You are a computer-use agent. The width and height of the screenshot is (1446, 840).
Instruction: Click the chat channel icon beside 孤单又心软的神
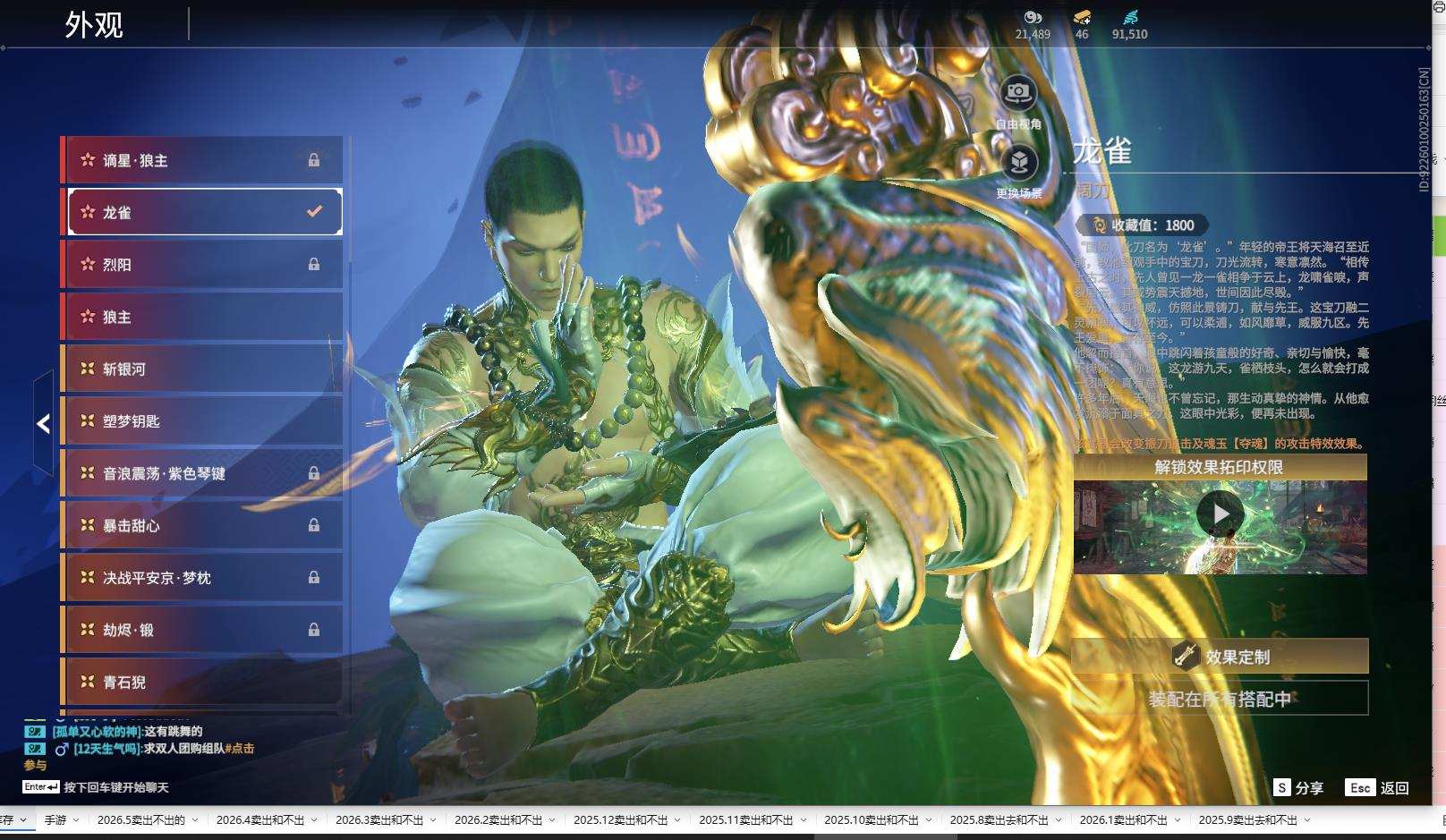(35, 732)
